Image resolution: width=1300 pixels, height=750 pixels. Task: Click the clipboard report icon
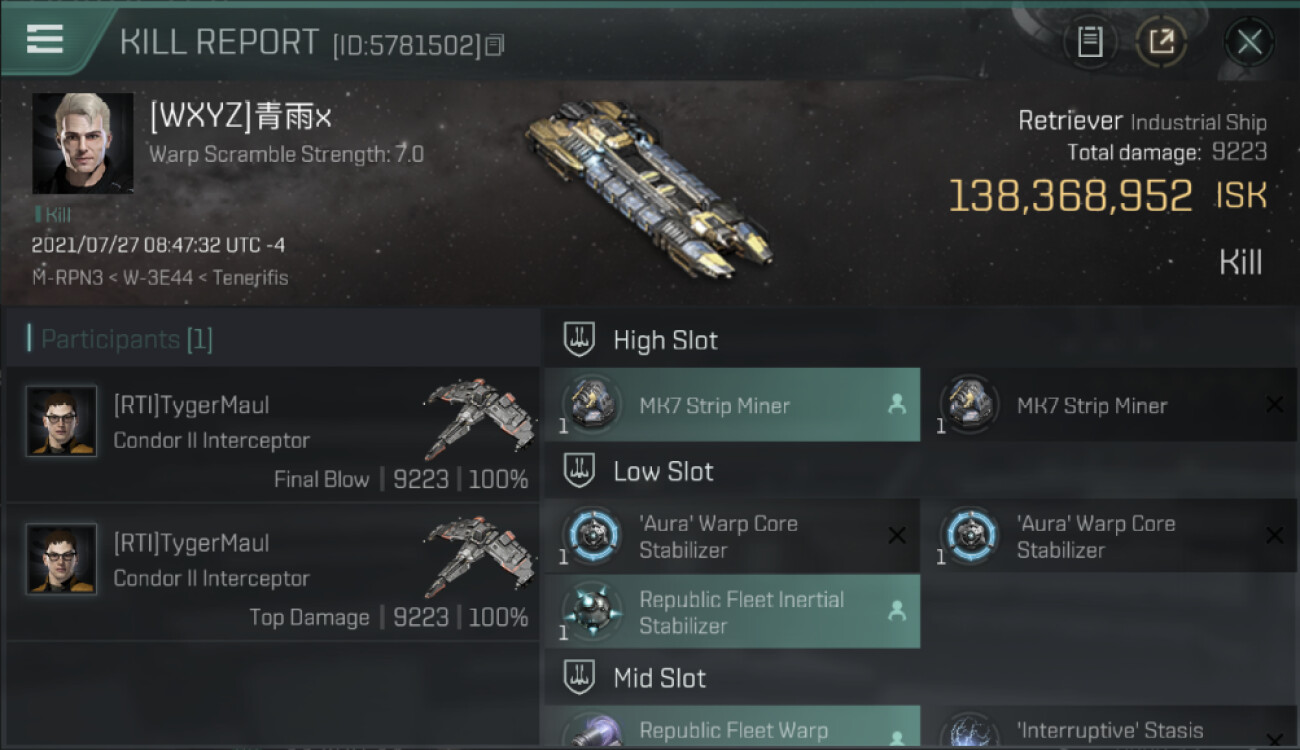pos(1089,42)
